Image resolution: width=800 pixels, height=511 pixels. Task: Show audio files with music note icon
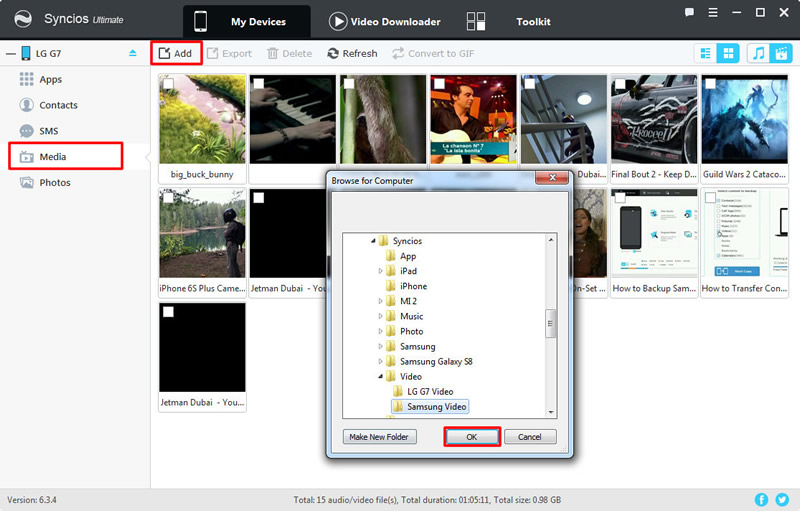759,53
